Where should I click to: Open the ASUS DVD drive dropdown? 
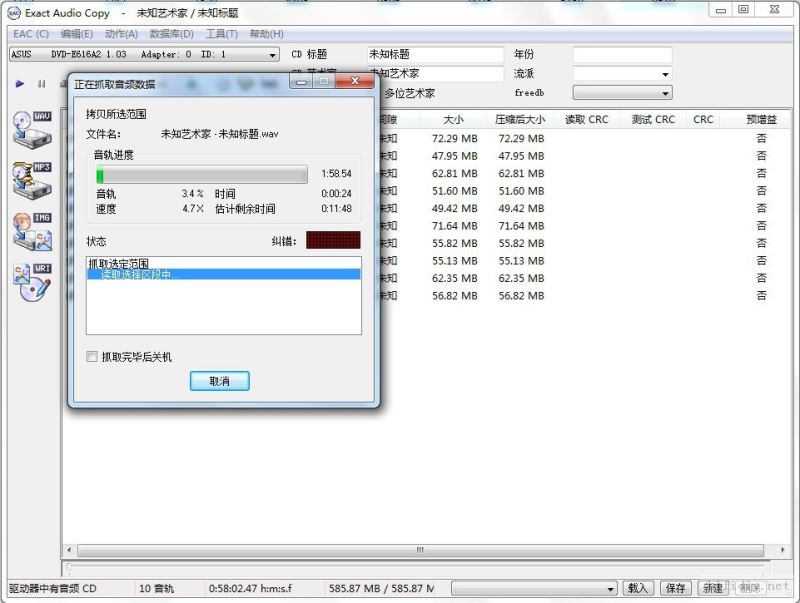[x=273, y=55]
